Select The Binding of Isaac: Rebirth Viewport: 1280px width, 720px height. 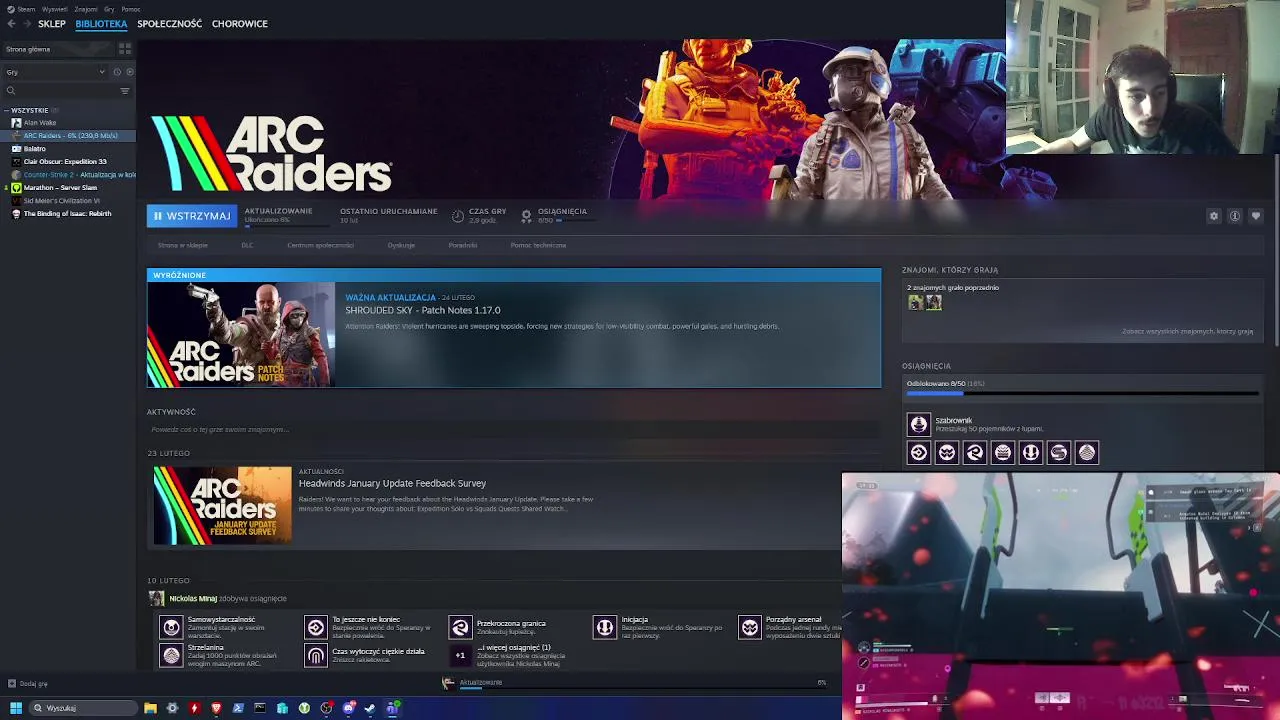click(x=68, y=213)
